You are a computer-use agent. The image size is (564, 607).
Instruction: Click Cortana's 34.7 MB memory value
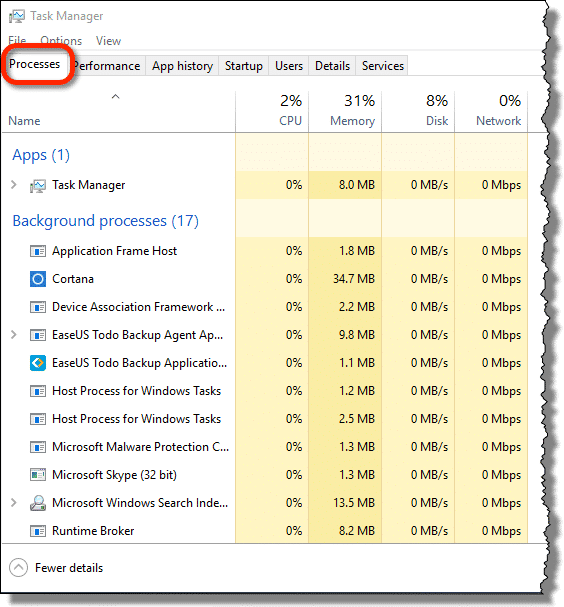pos(354,279)
